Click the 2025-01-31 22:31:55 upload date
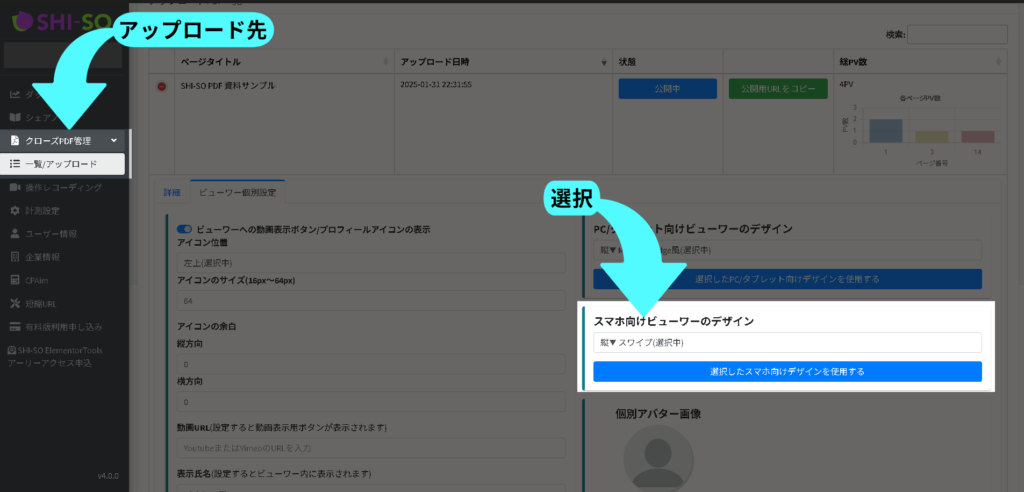This screenshot has width=1024, height=492. [436, 84]
